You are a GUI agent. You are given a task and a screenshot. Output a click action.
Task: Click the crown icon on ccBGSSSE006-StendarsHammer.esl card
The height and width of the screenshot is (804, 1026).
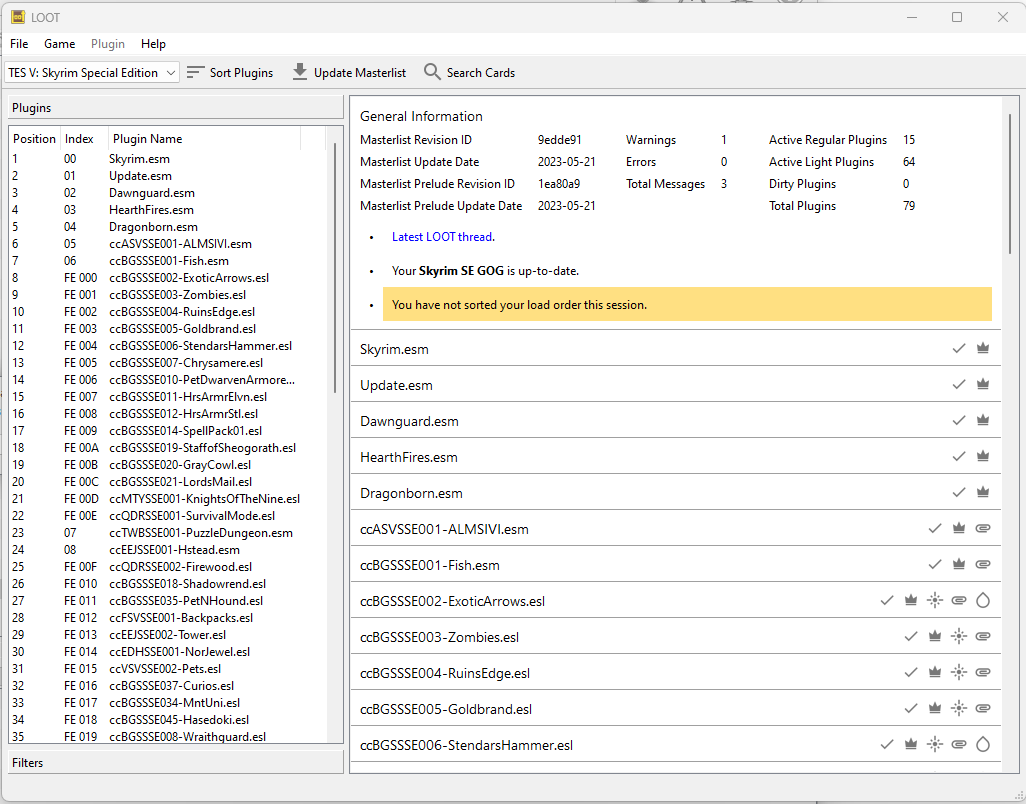coord(911,744)
